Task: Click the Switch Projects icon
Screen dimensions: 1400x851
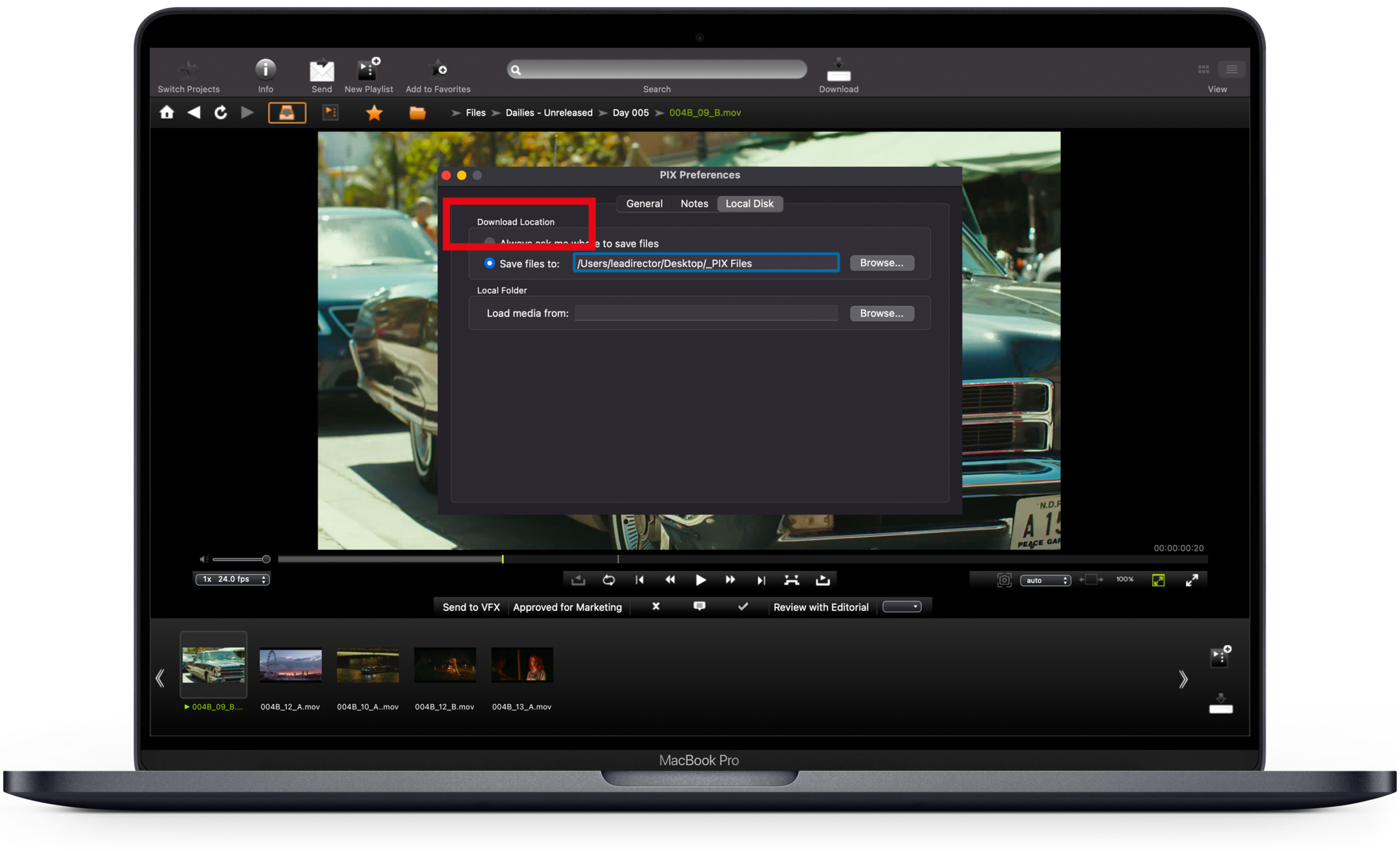Action: tap(189, 69)
